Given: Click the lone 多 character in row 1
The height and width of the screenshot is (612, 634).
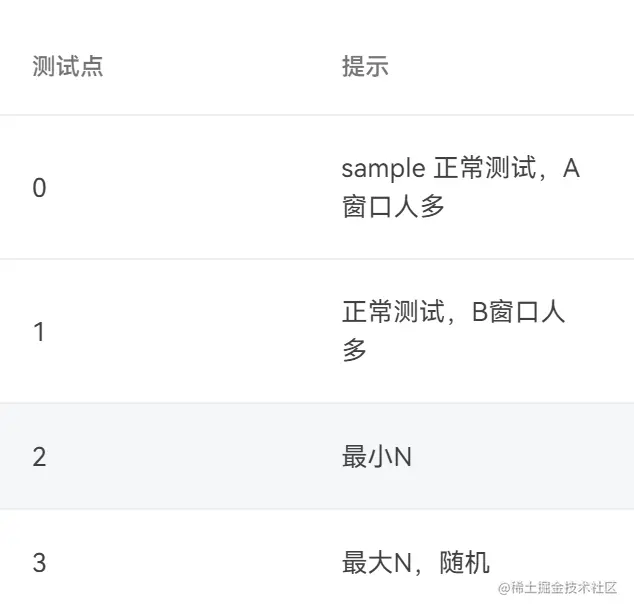Looking at the screenshot, I should pyautogui.click(x=354, y=351).
